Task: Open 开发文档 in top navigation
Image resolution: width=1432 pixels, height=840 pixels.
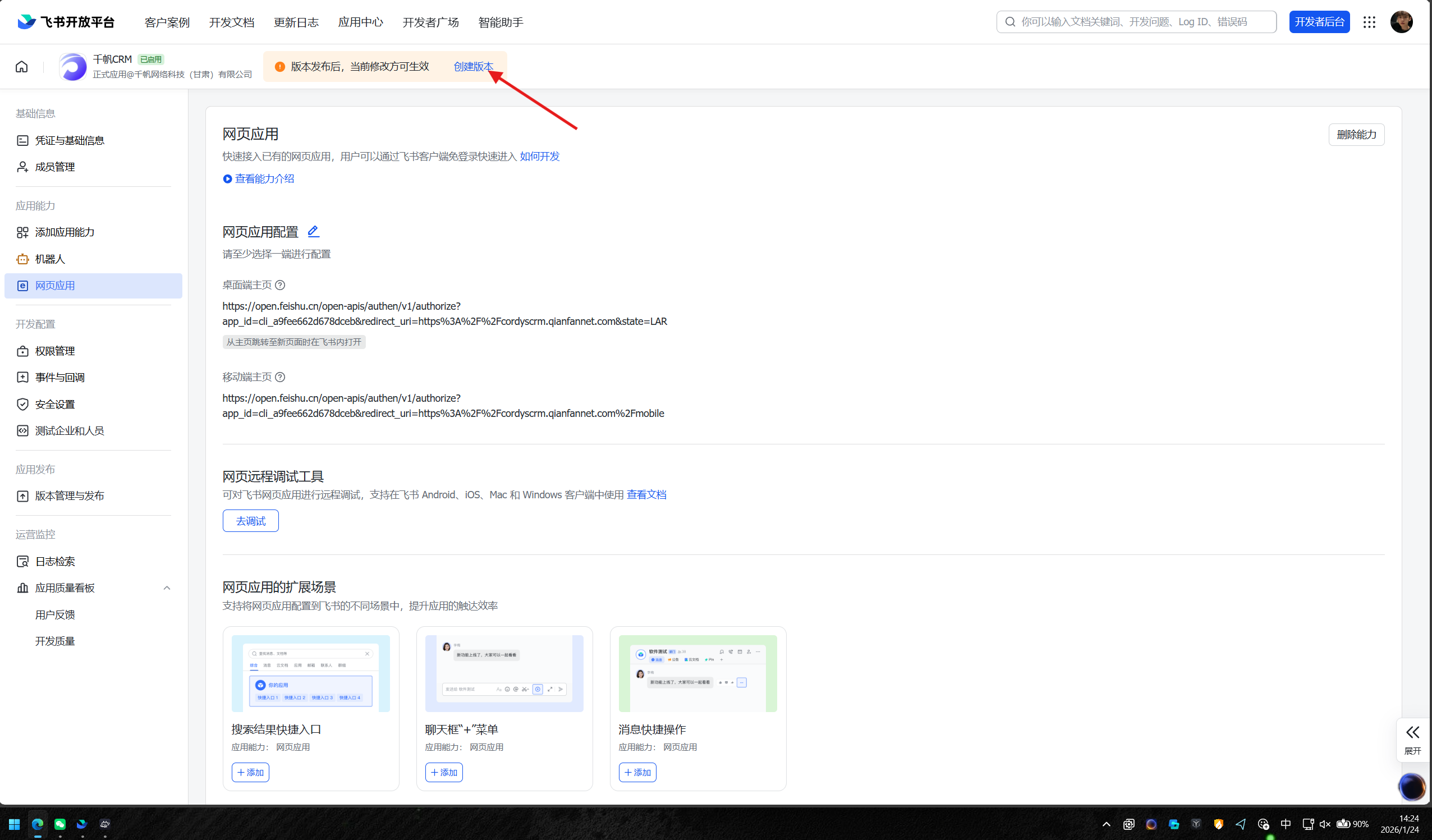Action: (231, 22)
